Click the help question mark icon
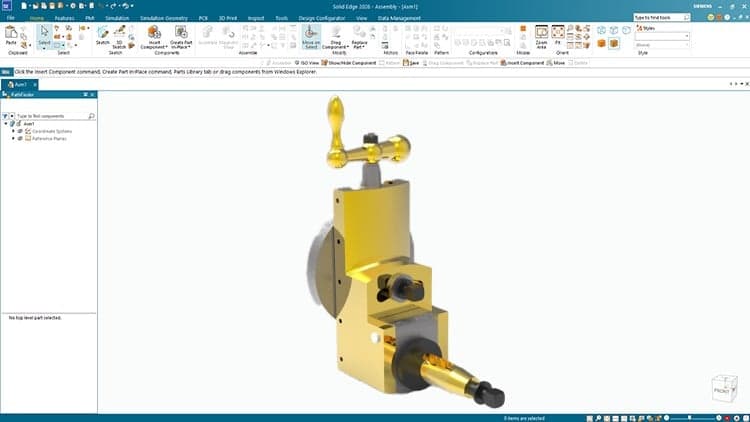 pos(727,17)
